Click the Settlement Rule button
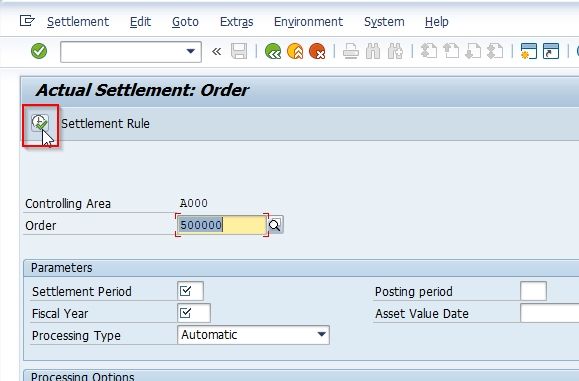This screenshot has width=579, height=381. [105, 124]
